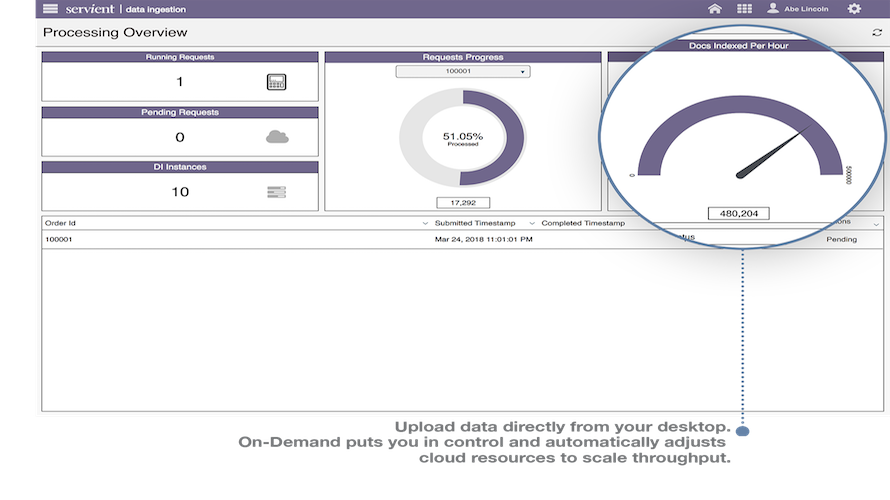Screen dimensions: 890x500
Task: Click the server stack icon in DI Instances
Action: click(x=276, y=192)
